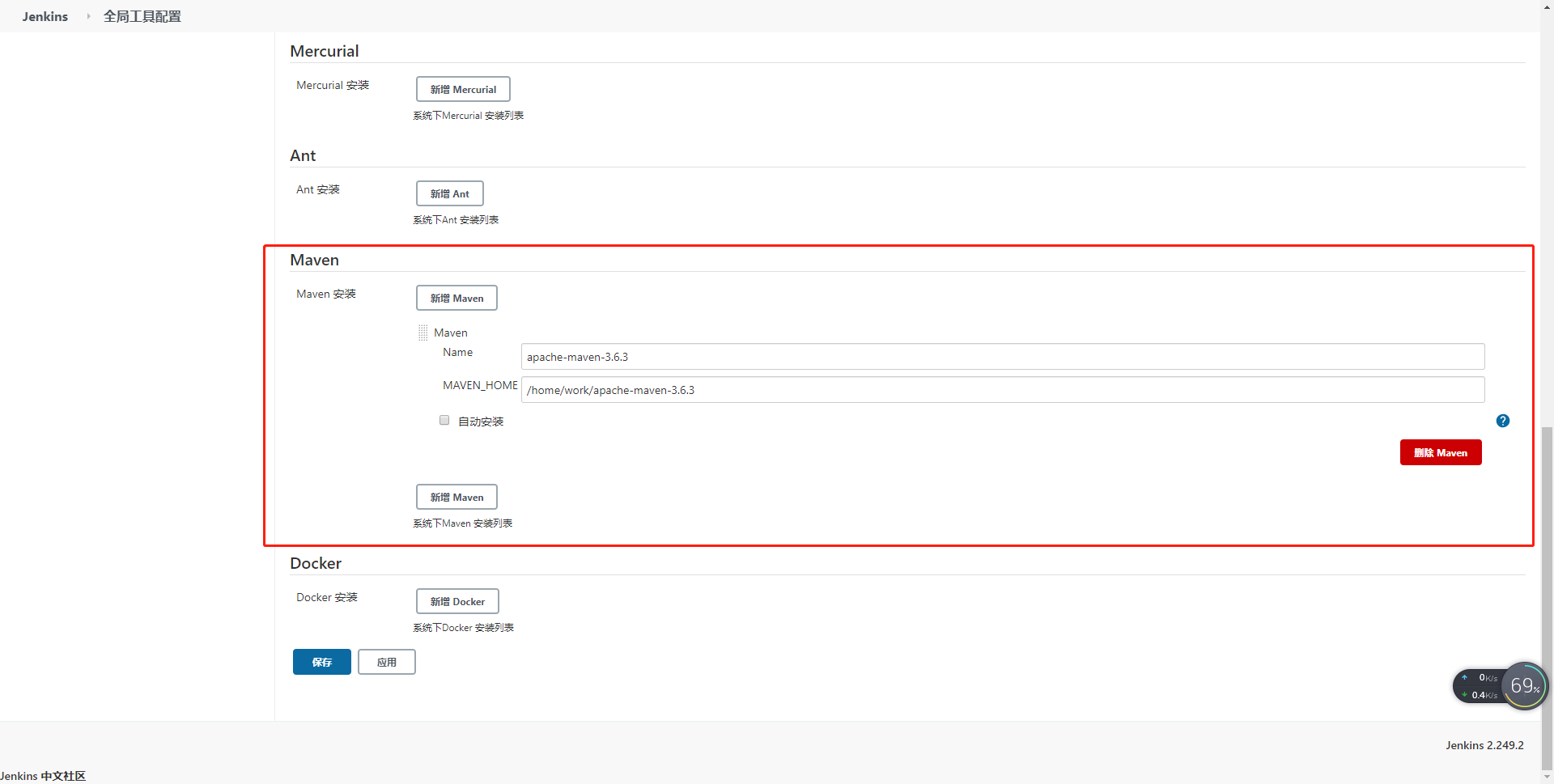
Task: Edit the Maven Name input field
Action: tap(1003, 357)
